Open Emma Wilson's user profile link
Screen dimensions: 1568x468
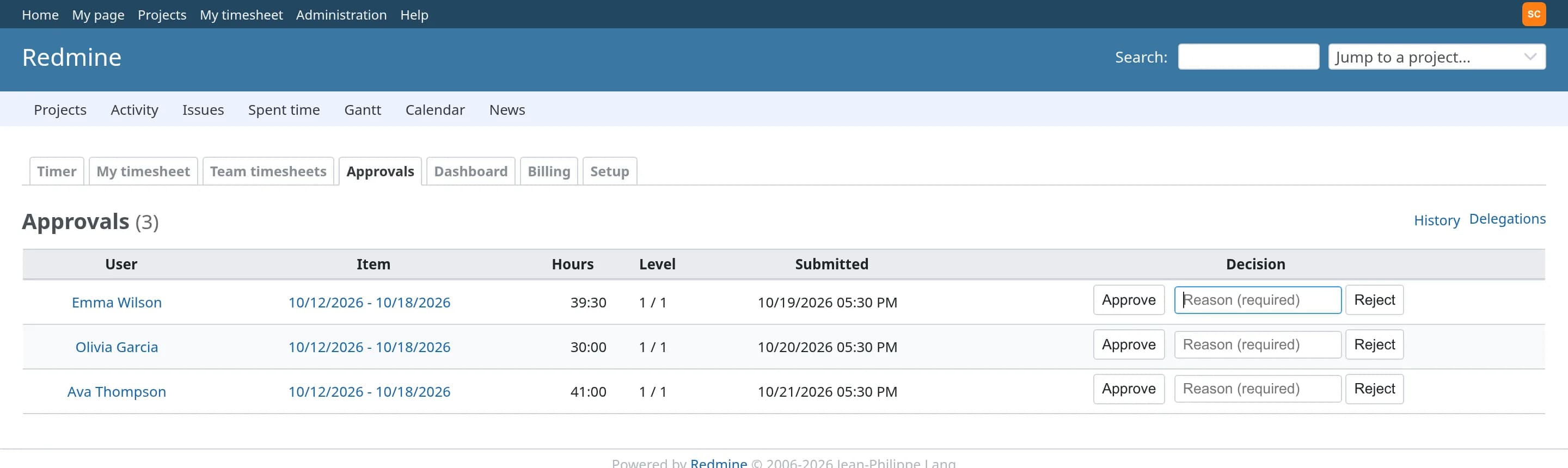117,302
